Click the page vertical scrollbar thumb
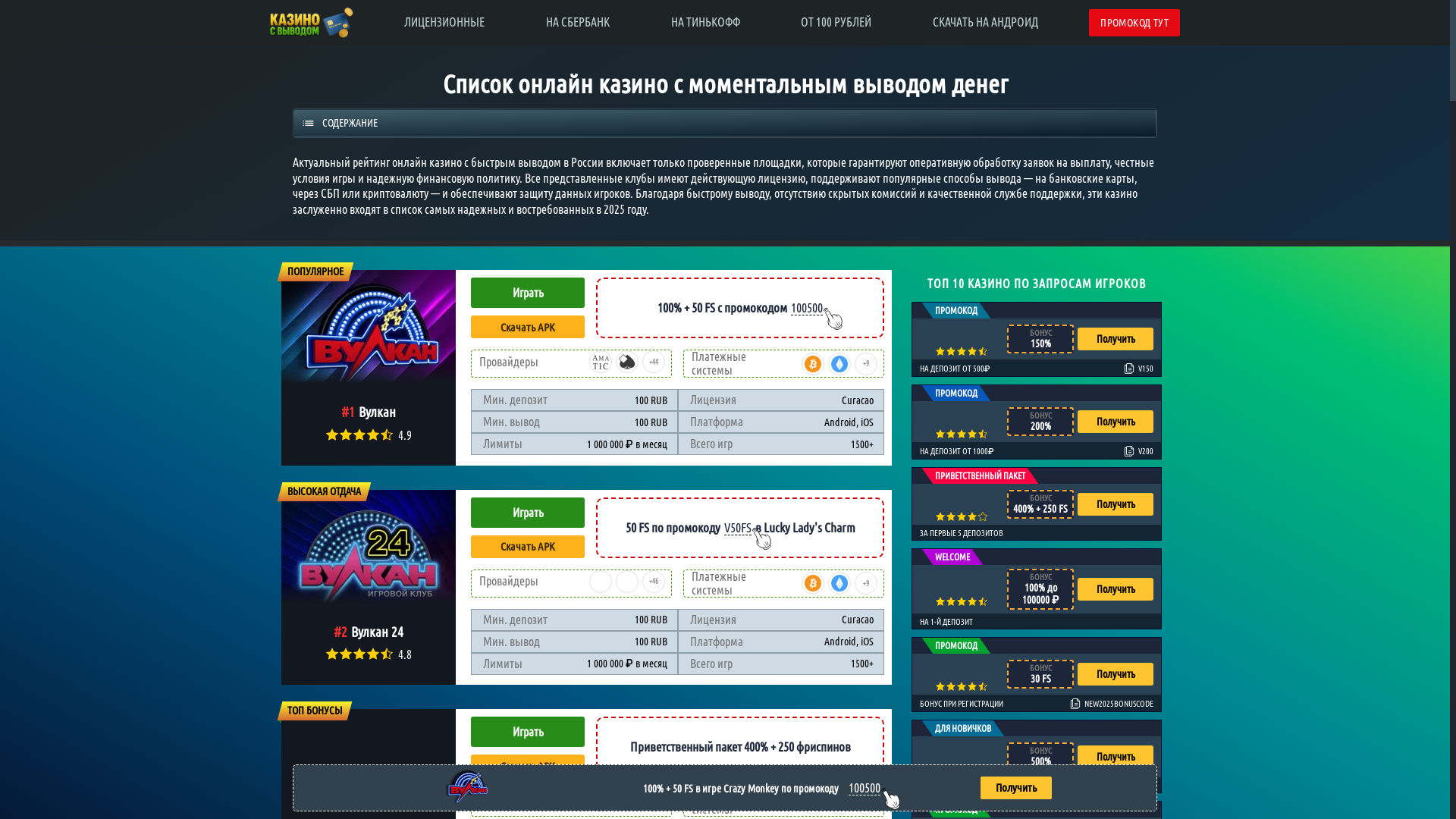The image size is (1456, 819). click(x=1453, y=50)
